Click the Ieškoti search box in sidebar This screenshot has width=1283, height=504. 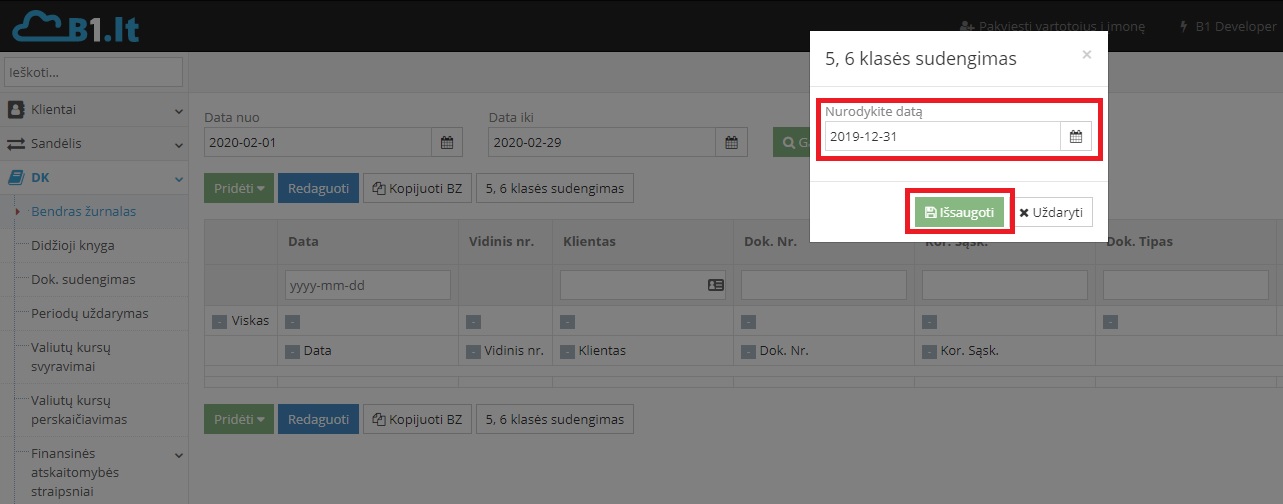[x=94, y=72]
